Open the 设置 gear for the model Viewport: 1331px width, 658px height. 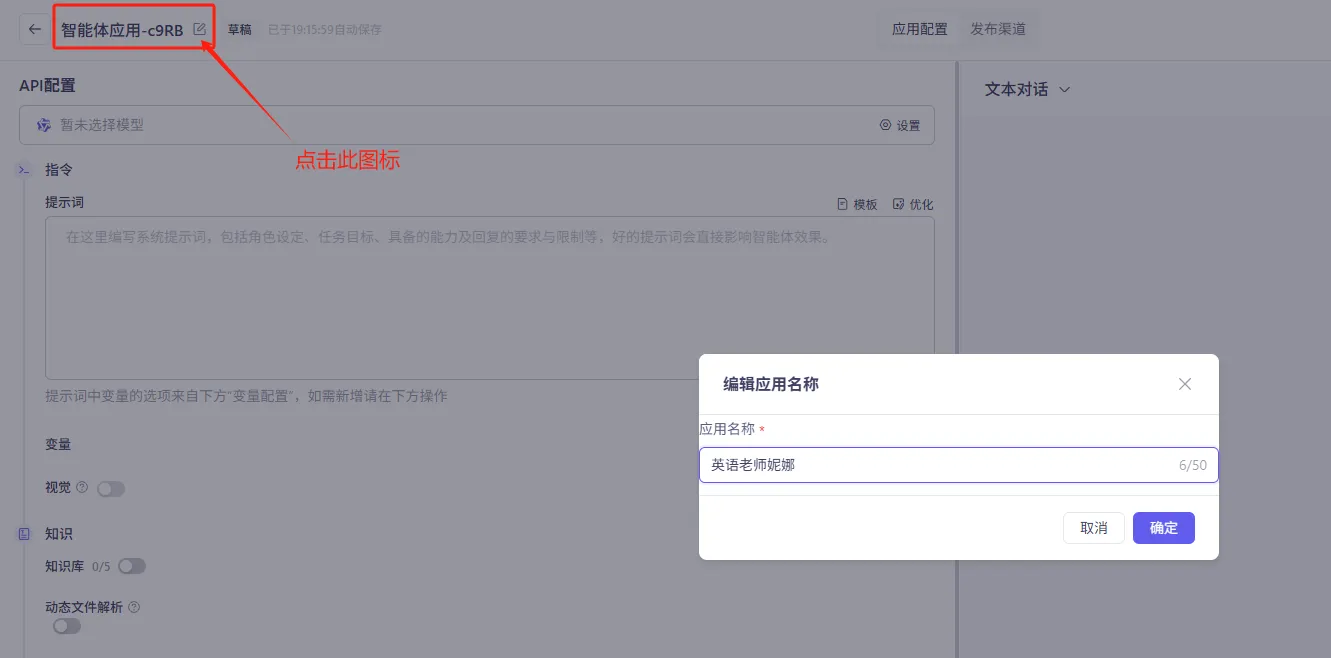click(x=900, y=125)
